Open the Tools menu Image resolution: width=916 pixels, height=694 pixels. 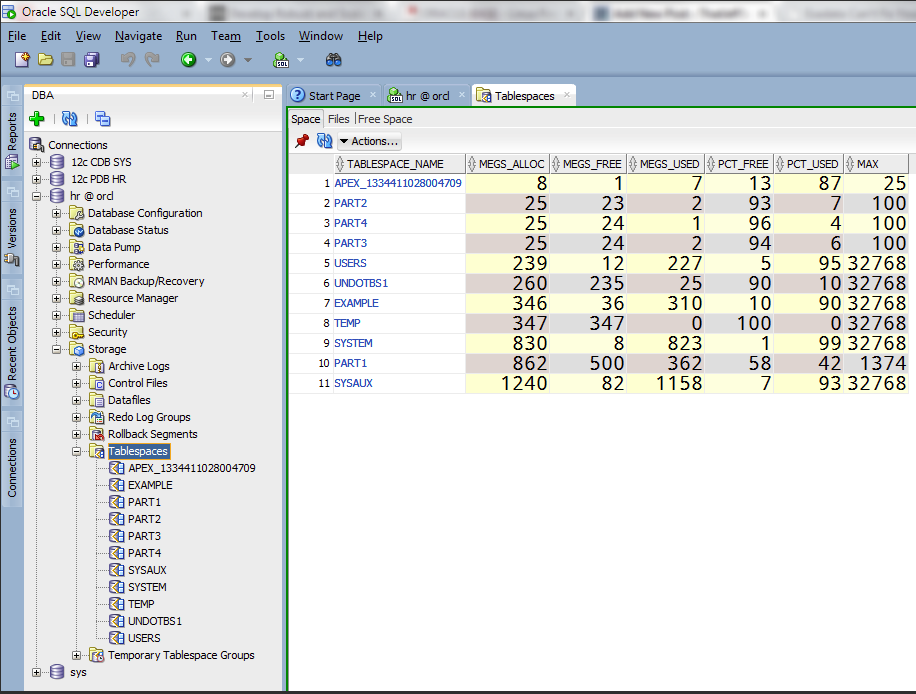270,36
